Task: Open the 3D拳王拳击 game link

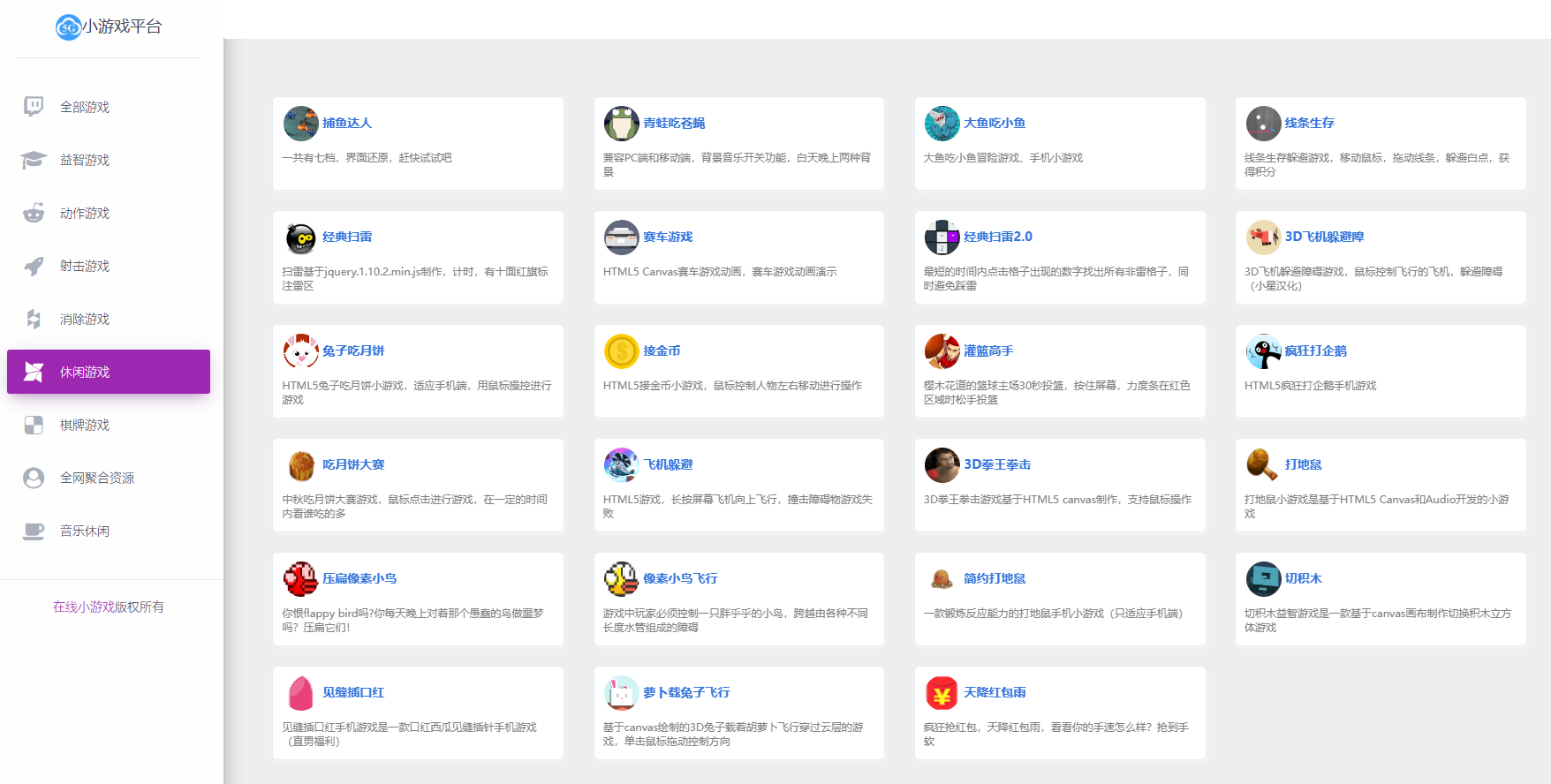Action: (x=997, y=464)
